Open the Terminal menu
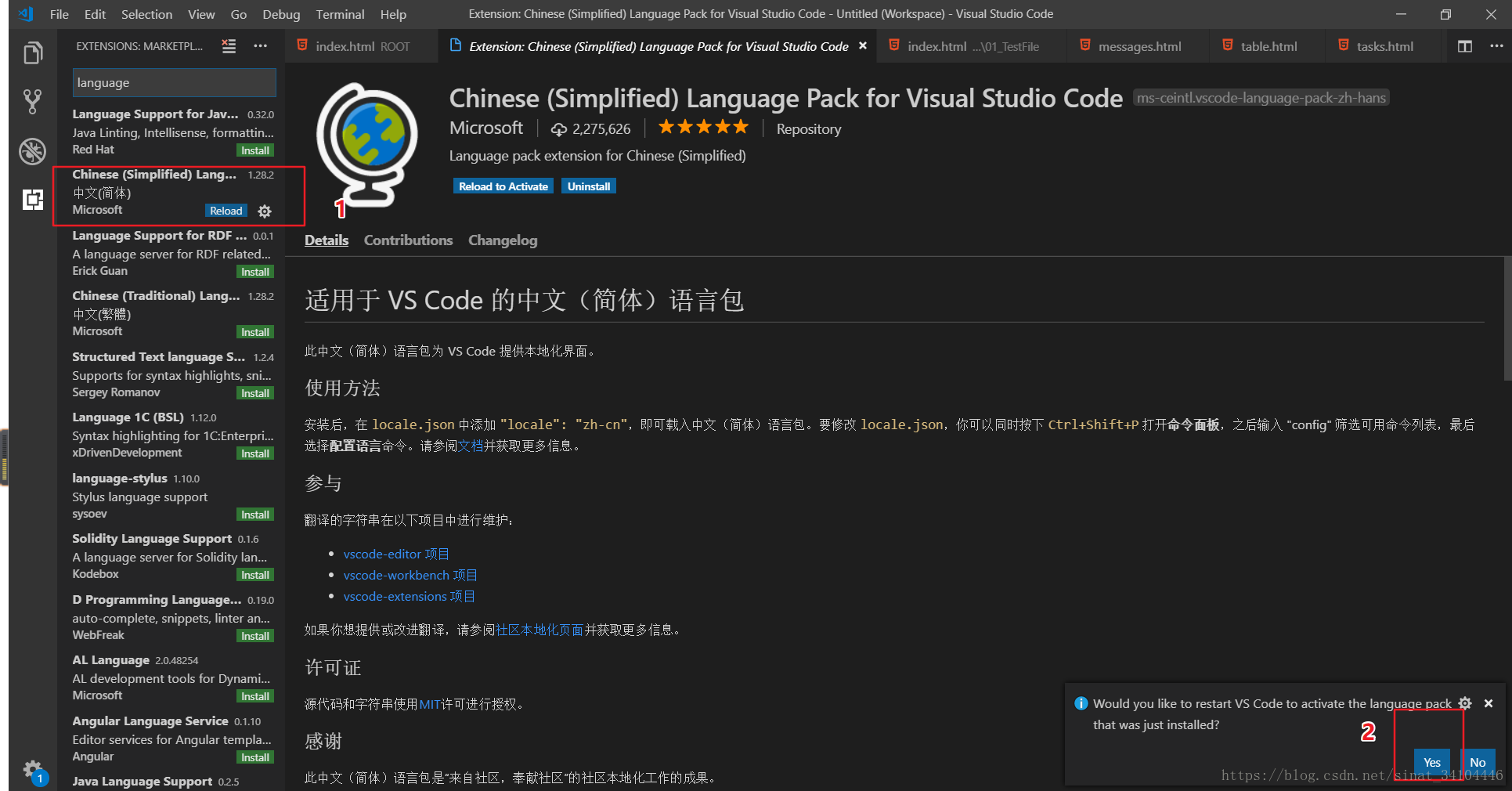Screen dimensions: 1512x791 340,14
